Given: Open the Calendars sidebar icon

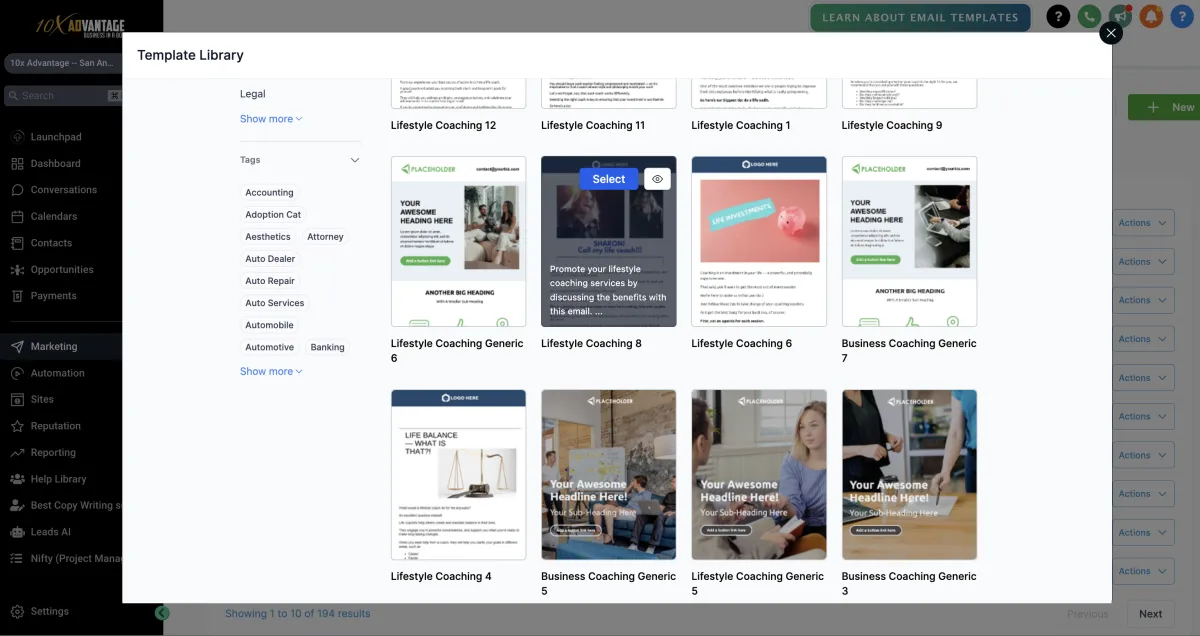Looking at the screenshot, I should pyautogui.click(x=17, y=216).
